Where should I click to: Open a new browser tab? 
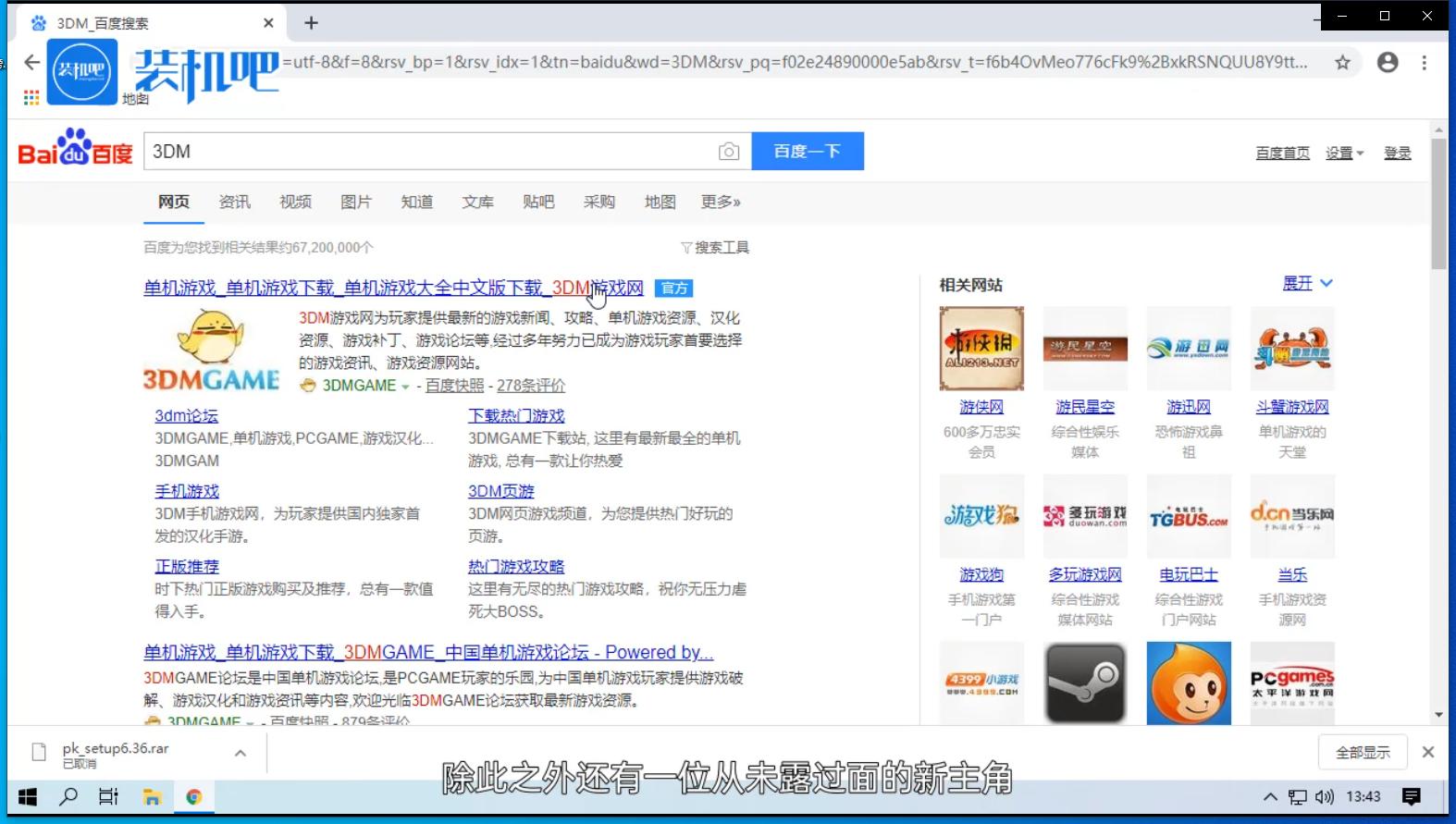(x=311, y=23)
